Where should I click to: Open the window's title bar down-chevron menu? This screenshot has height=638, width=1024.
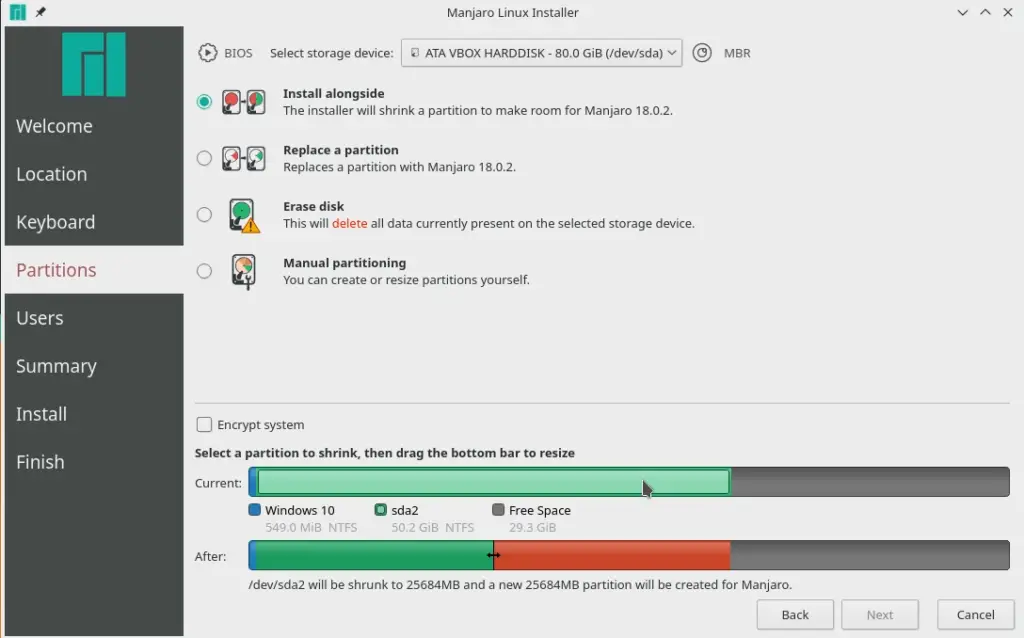(963, 12)
